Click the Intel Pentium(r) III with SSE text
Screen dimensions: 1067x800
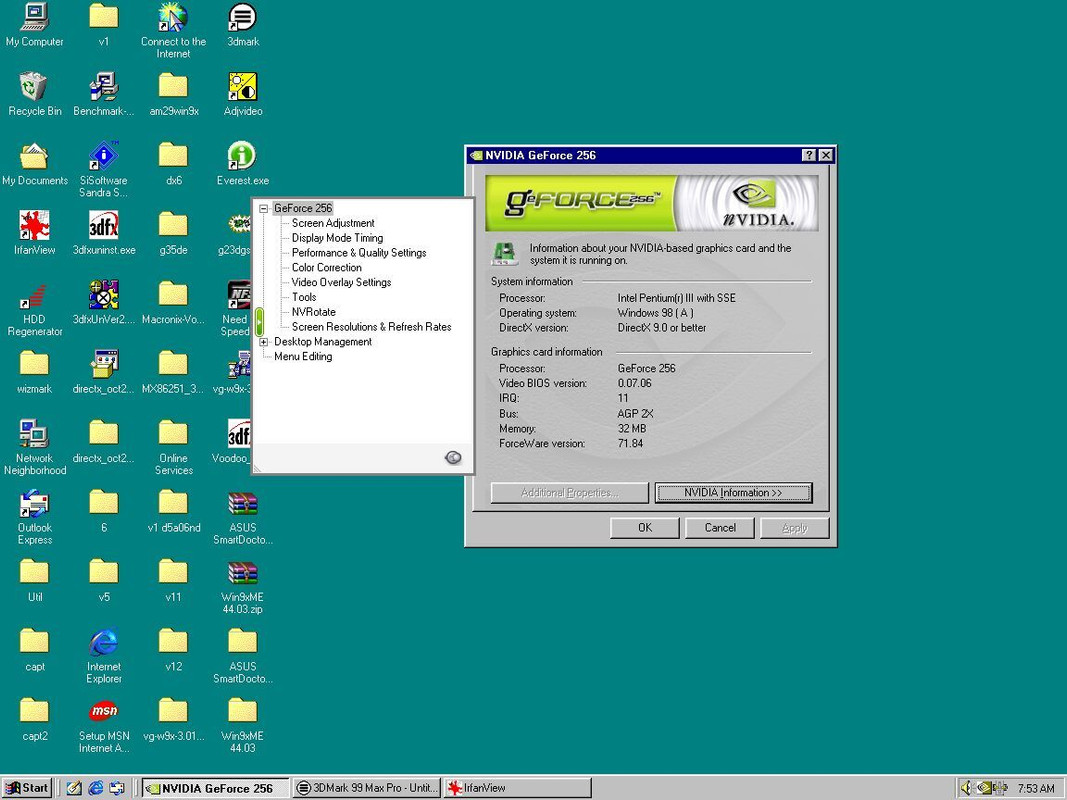[x=676, y=298]
